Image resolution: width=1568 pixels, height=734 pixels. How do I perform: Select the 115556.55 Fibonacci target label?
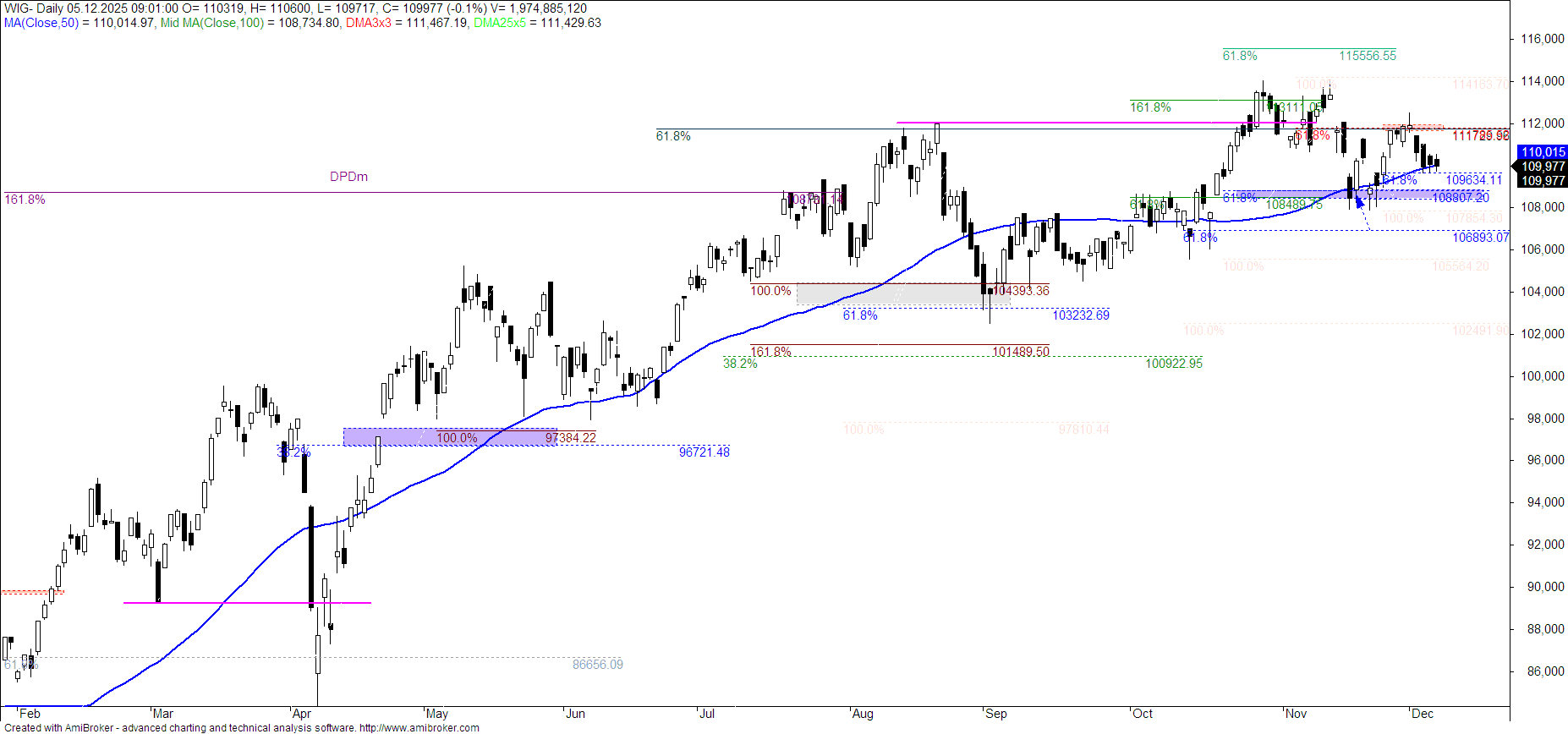(x=1367, y=56)
